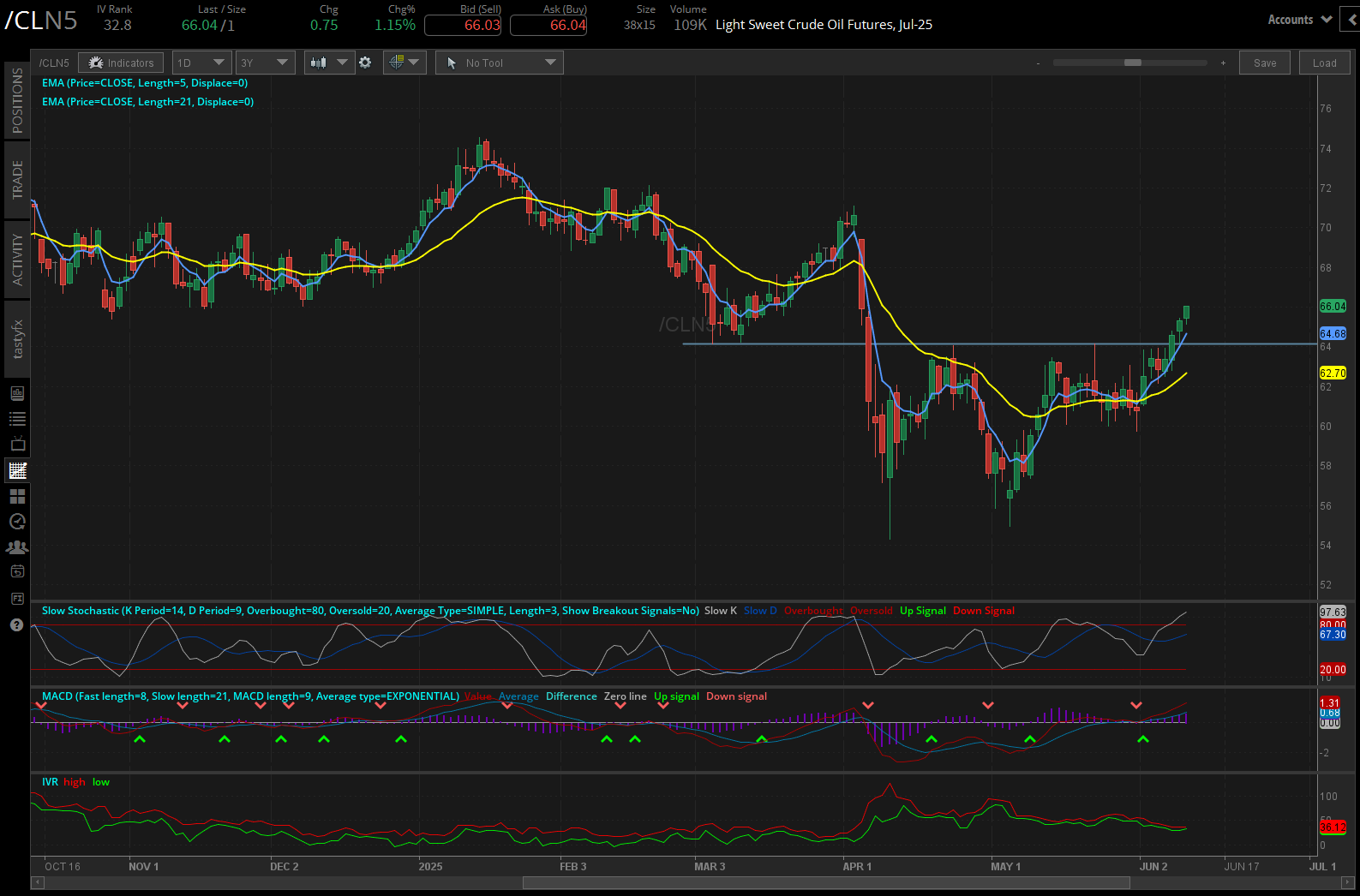Expand the 3Y time range dropdown
1360x896 pixels.
click(x=265, y=63)
